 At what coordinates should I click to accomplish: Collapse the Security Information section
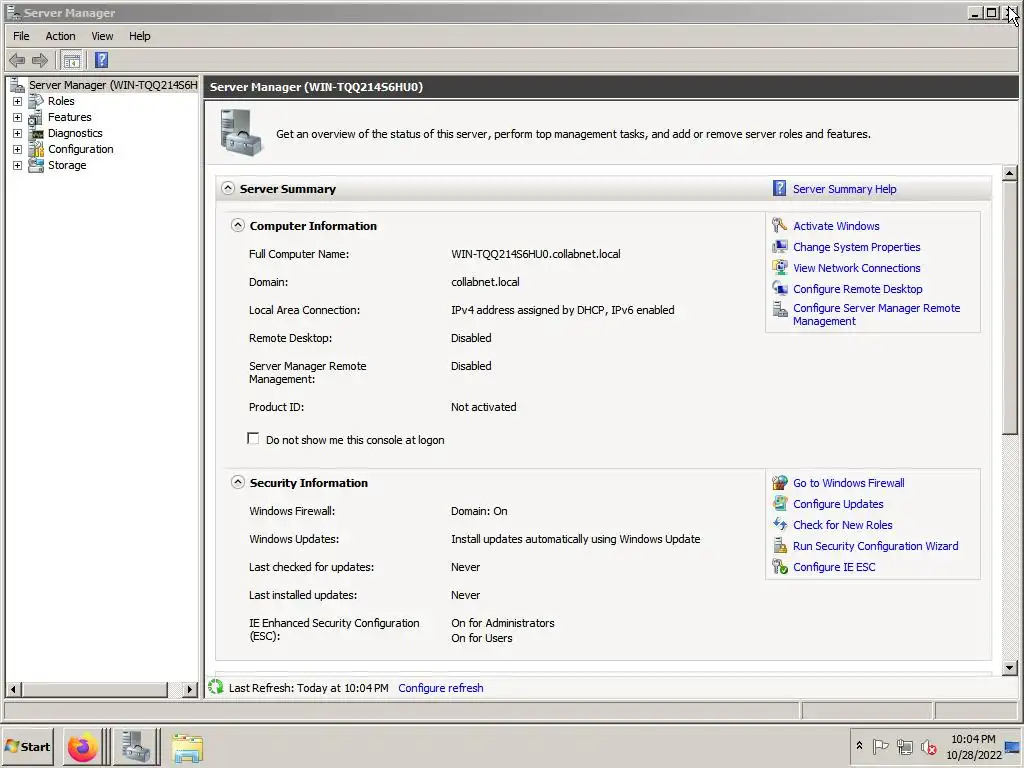pyautogui.click(x=238, y=483)
